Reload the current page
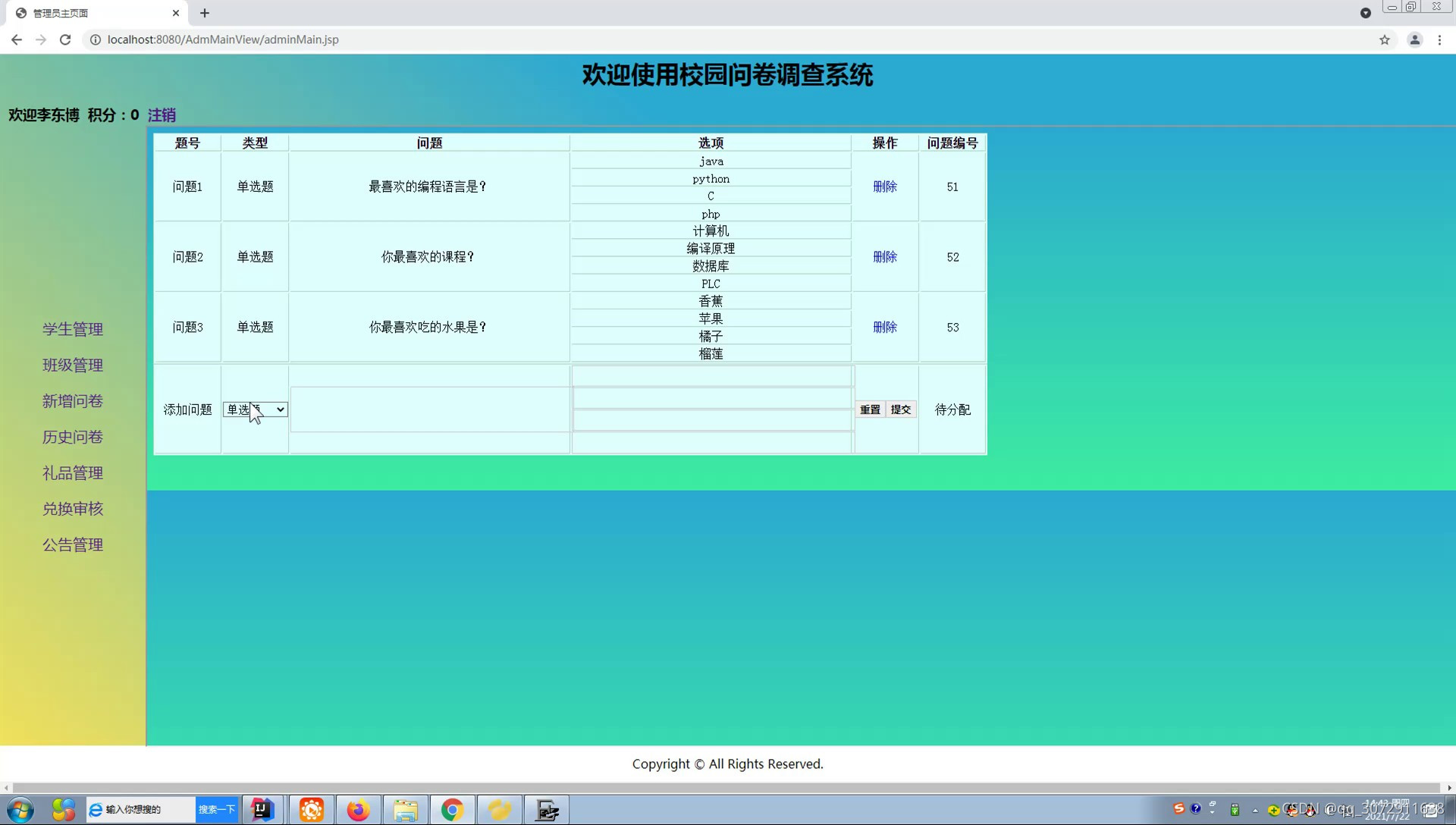 click(65, 39)
